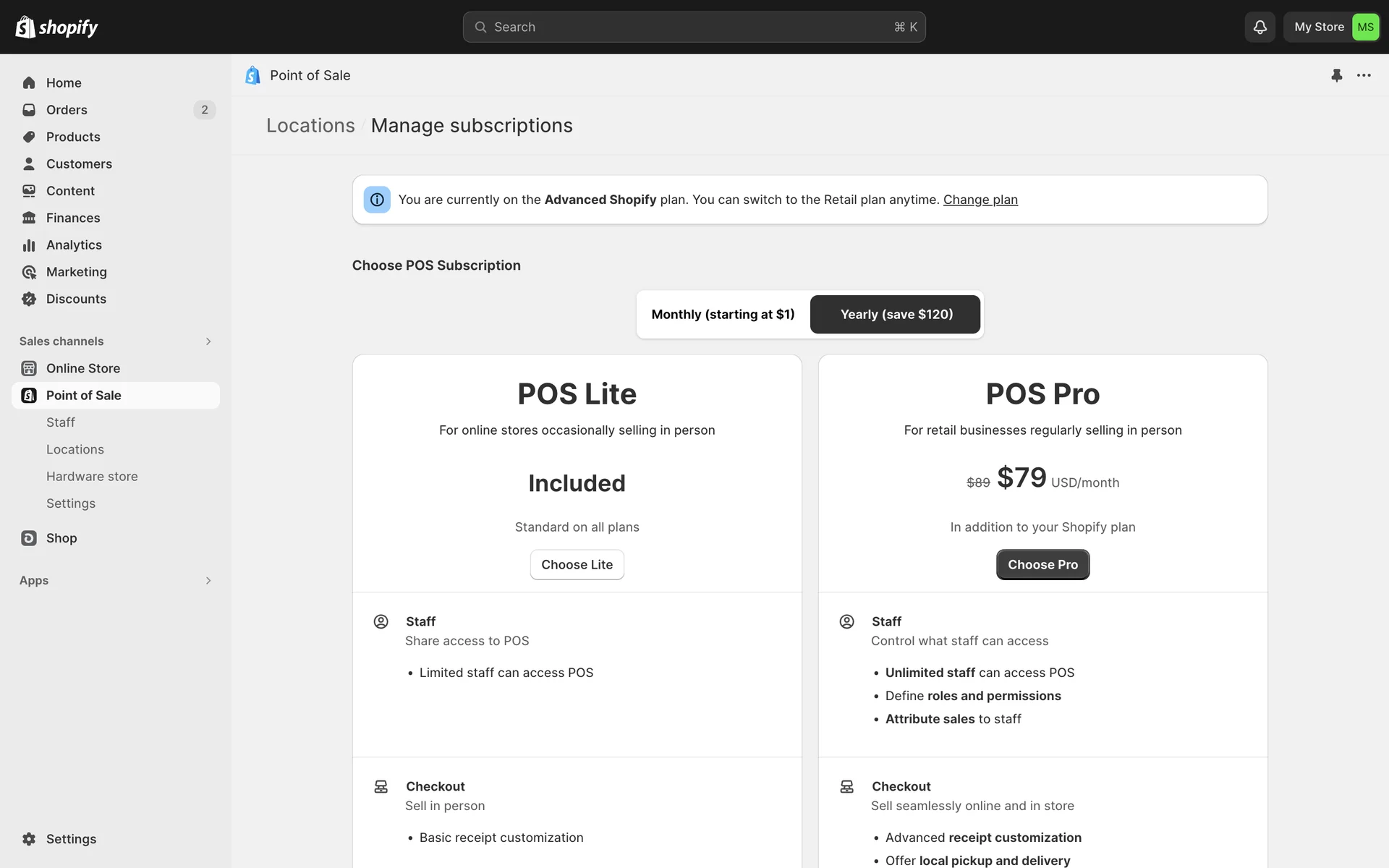
Task: Click the Shopify logo in top bar
Action: coord(56,27)
